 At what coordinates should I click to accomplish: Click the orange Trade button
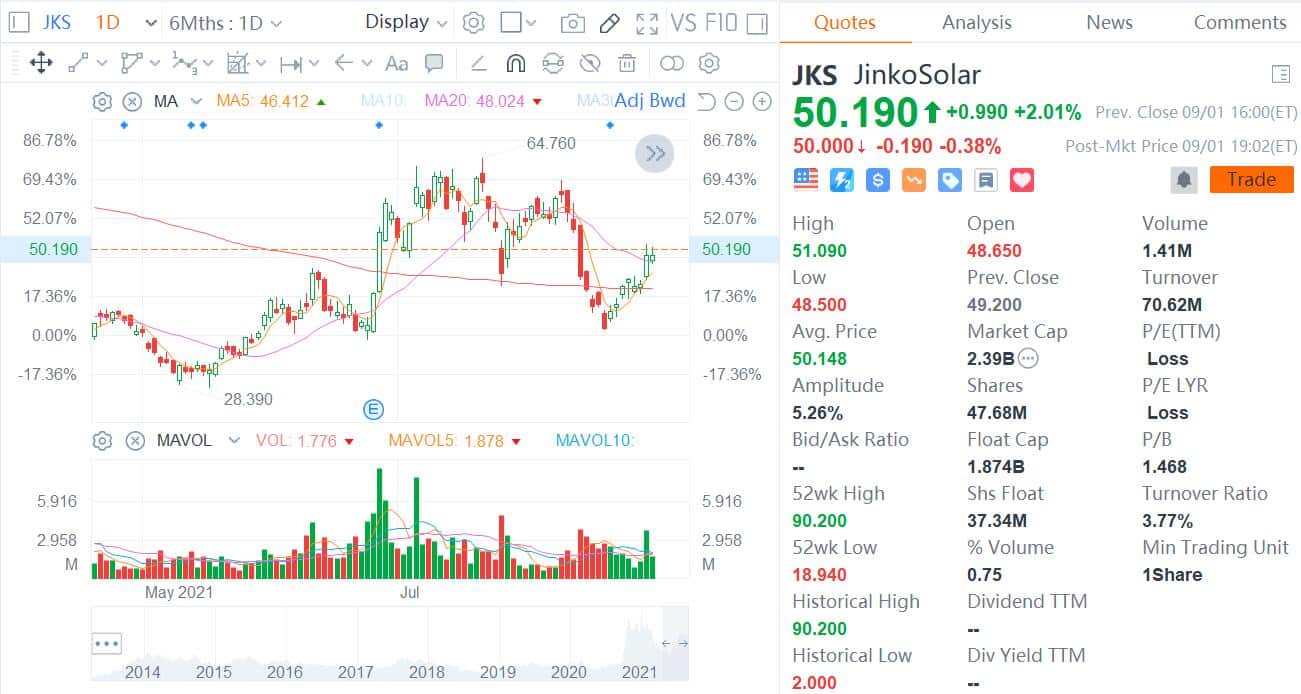click(x=1250, y=179)
